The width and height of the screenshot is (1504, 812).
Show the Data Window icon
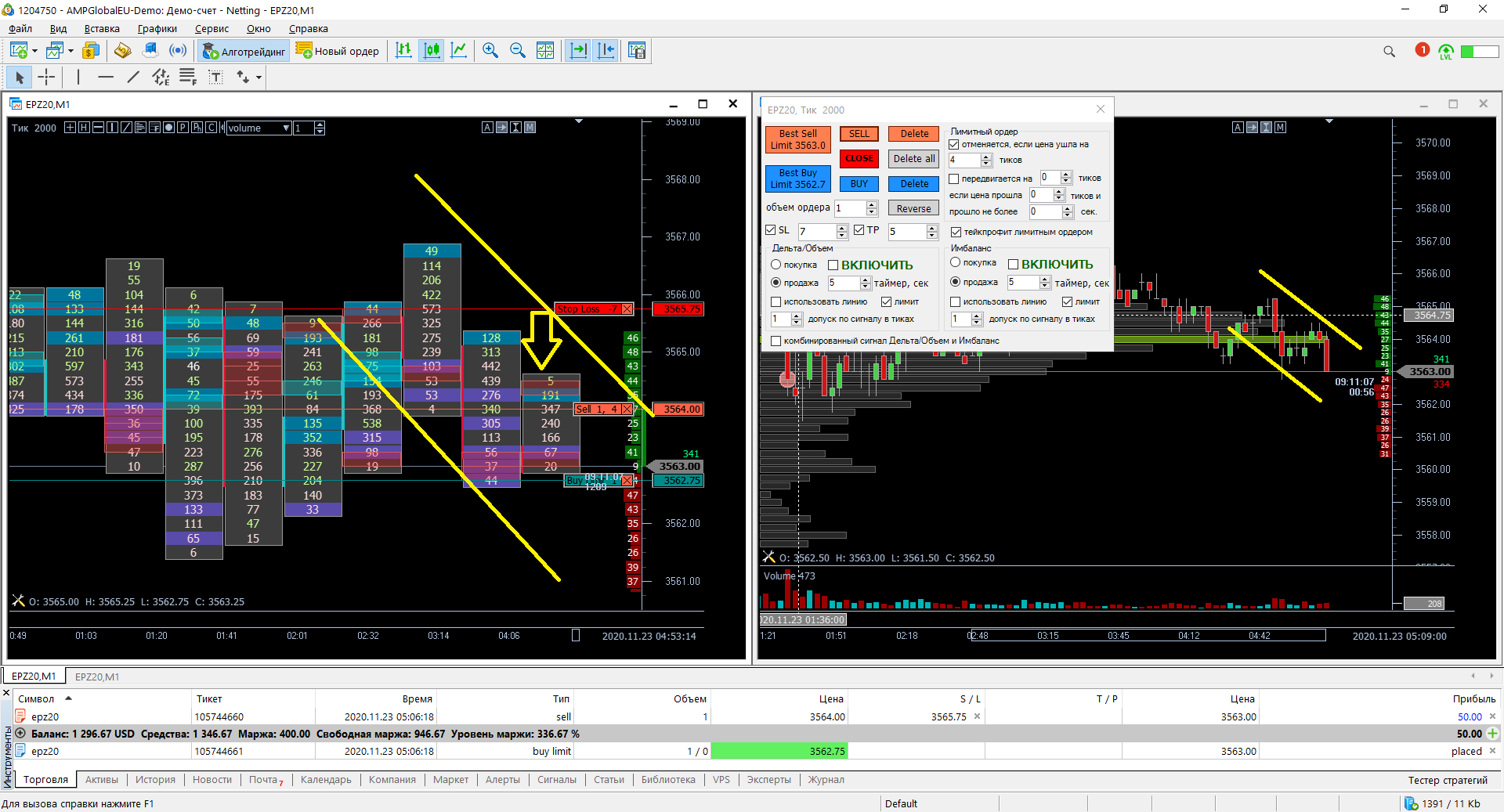pos(122,51)
